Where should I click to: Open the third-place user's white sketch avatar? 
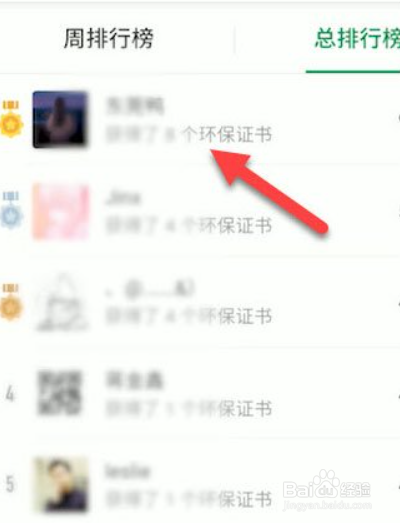[x=62, y=303]
